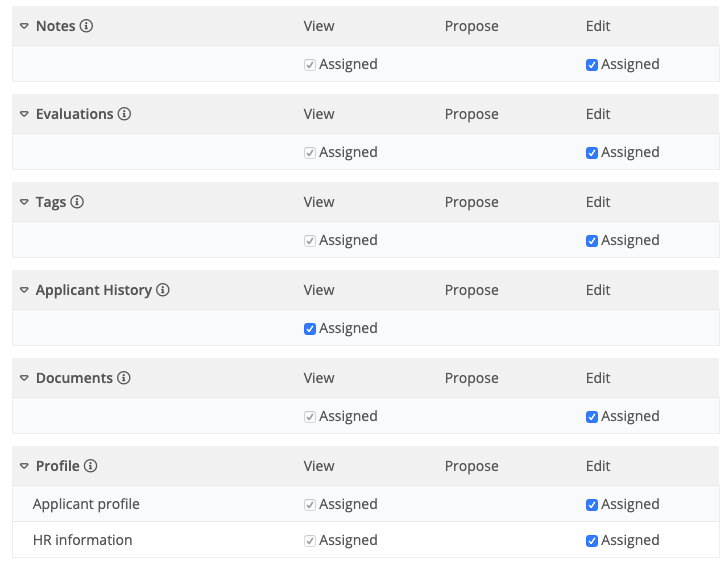Collapse the Notes section
The width and height of the screenshot is (727, 566).
click(24, 26)
